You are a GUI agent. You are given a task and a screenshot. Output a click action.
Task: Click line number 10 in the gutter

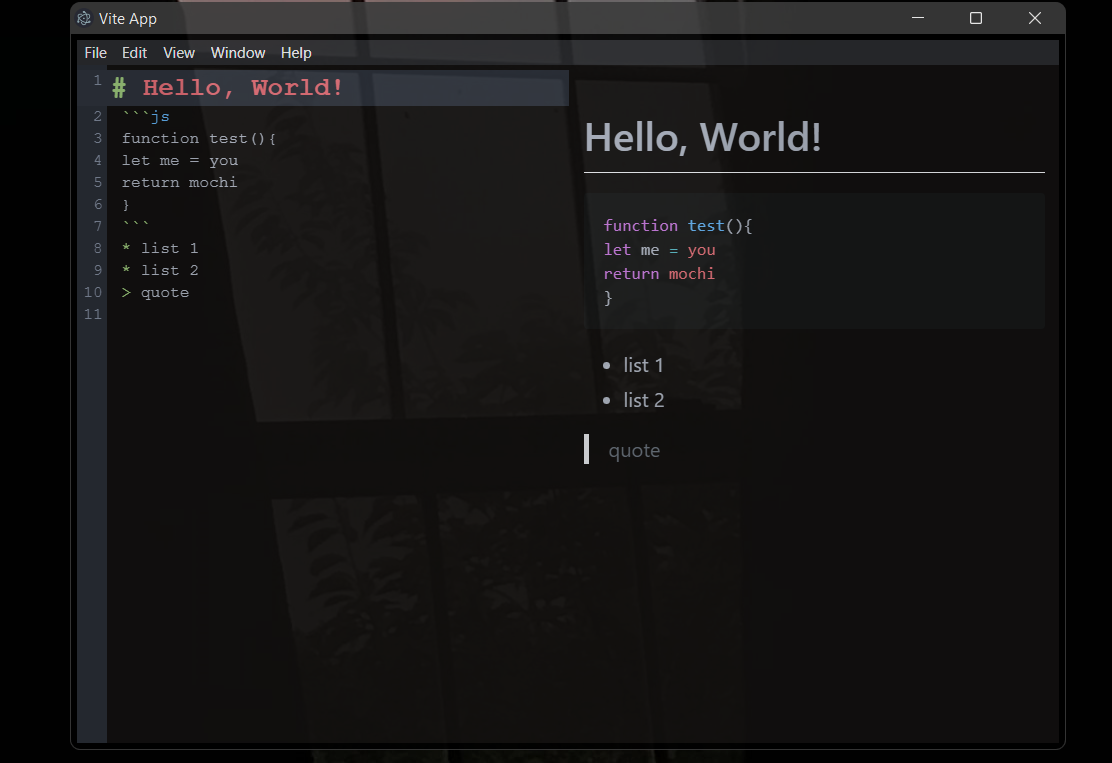(92, 292)
